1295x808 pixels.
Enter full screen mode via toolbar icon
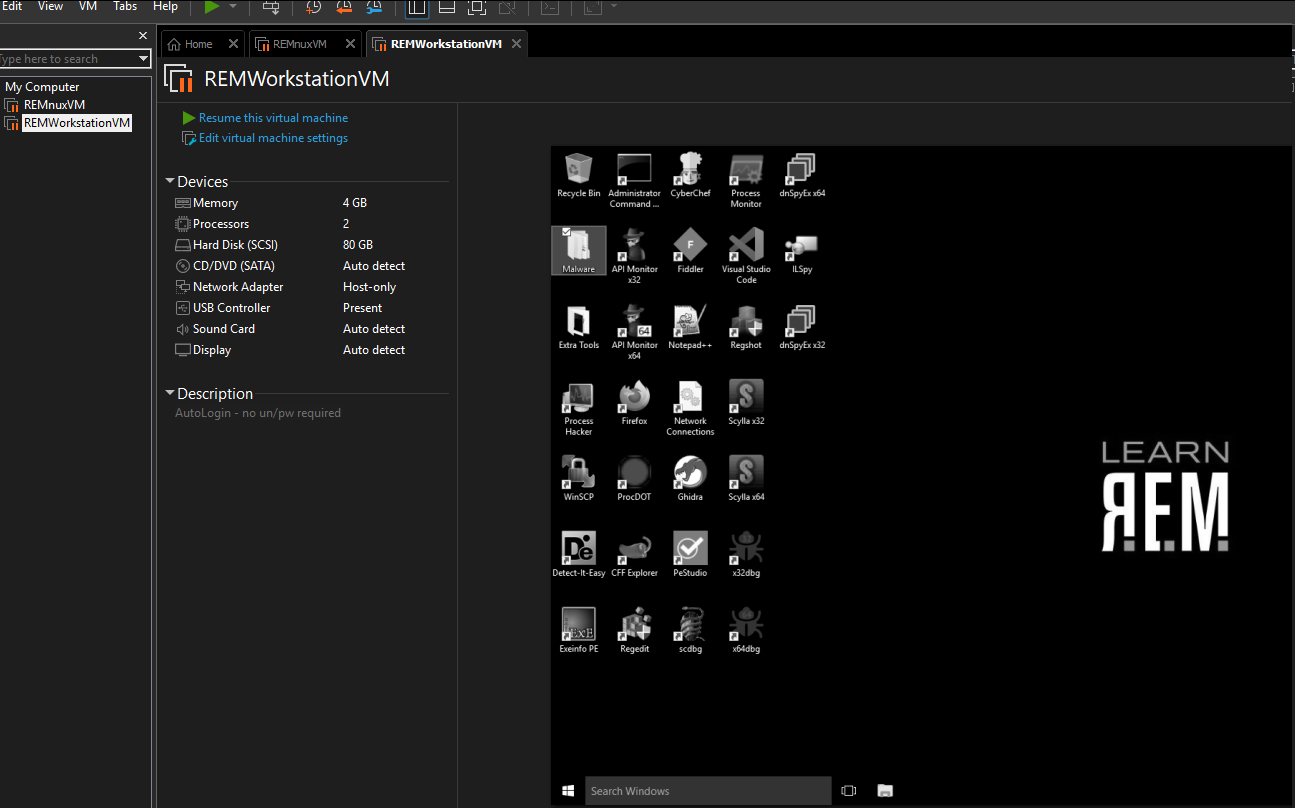pyautogui.click(x=477, y=7)
